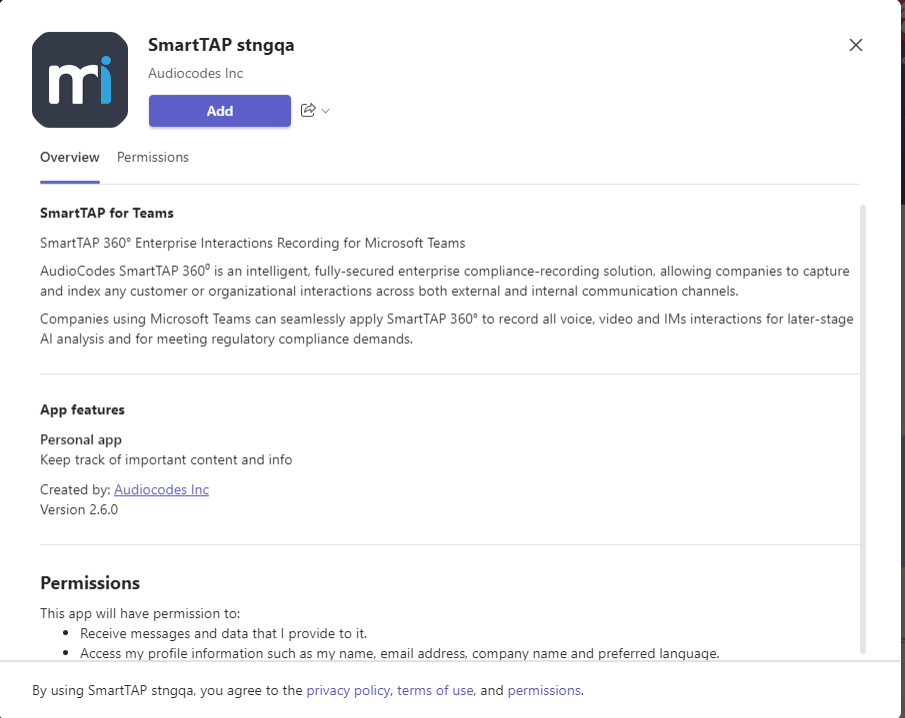
Task: Select the Overview tab
Action: [70, 158]
